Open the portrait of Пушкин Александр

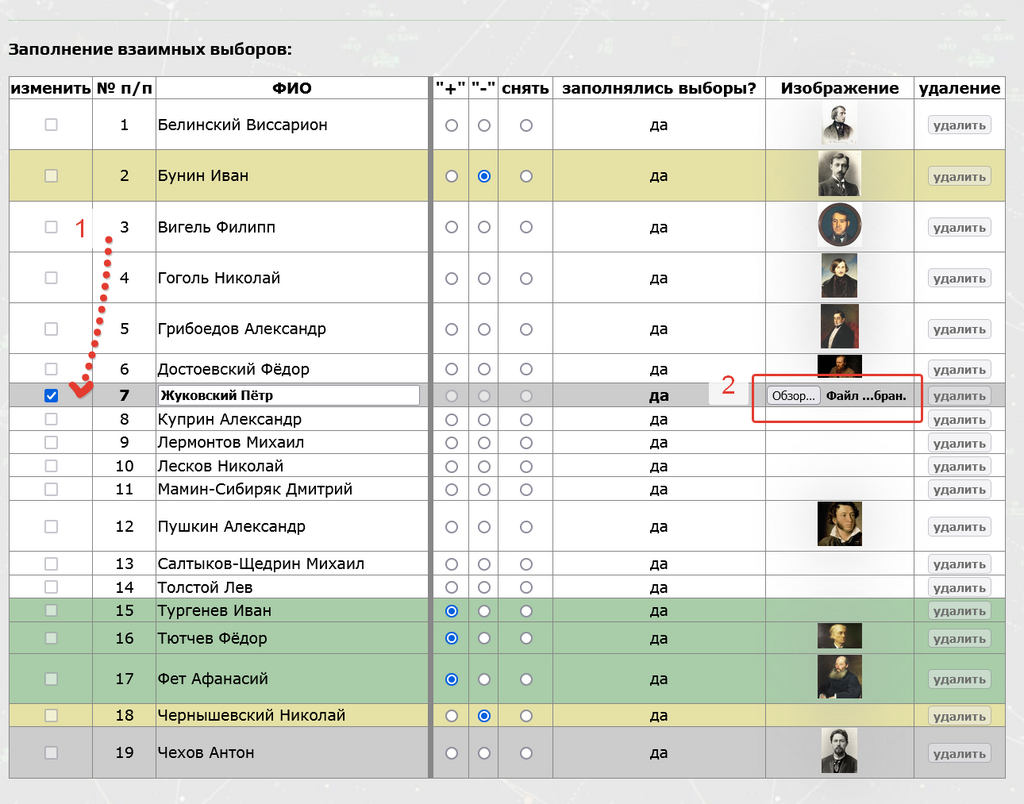pos(840,524)
